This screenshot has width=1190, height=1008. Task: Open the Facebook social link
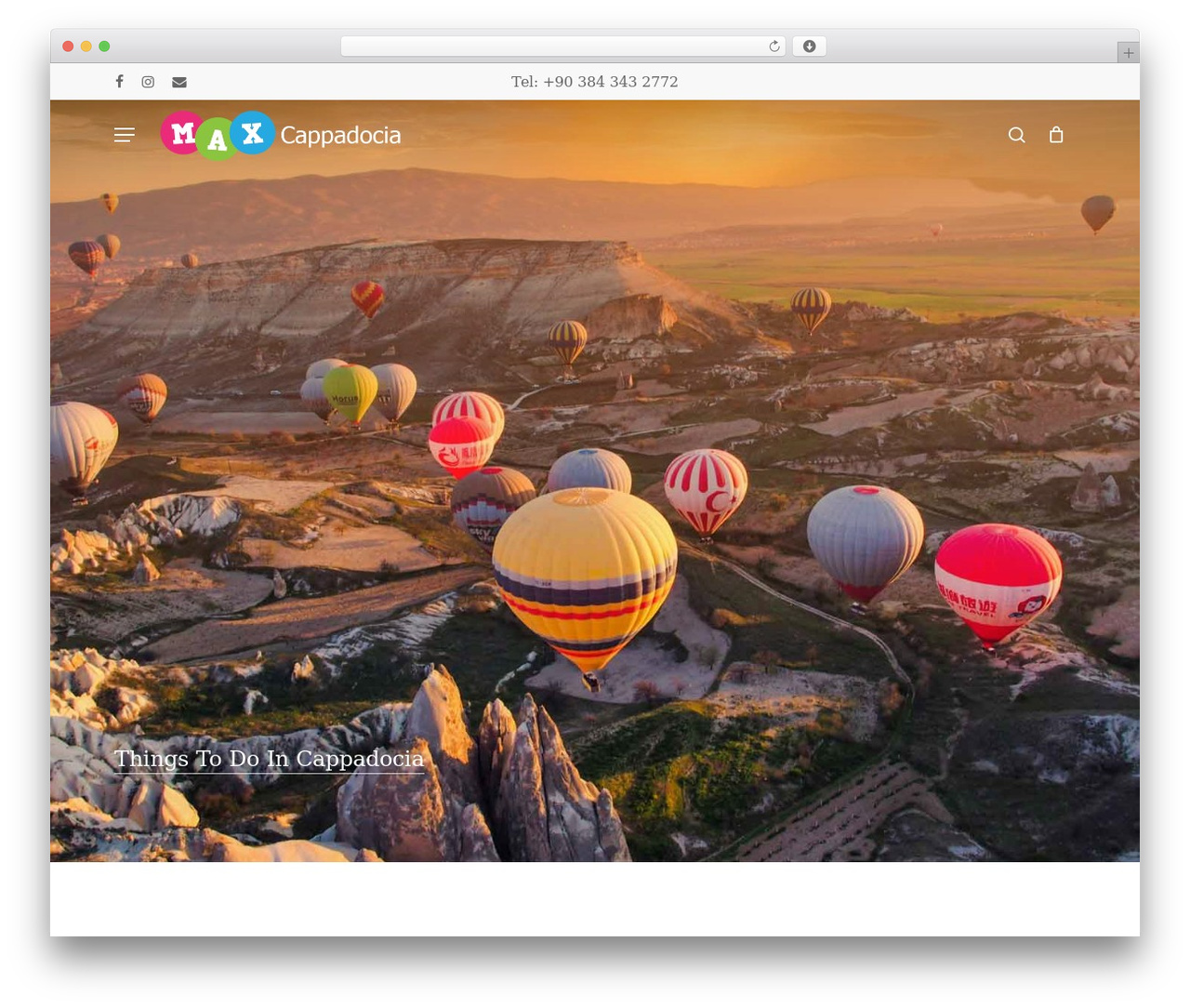point(119,82)
